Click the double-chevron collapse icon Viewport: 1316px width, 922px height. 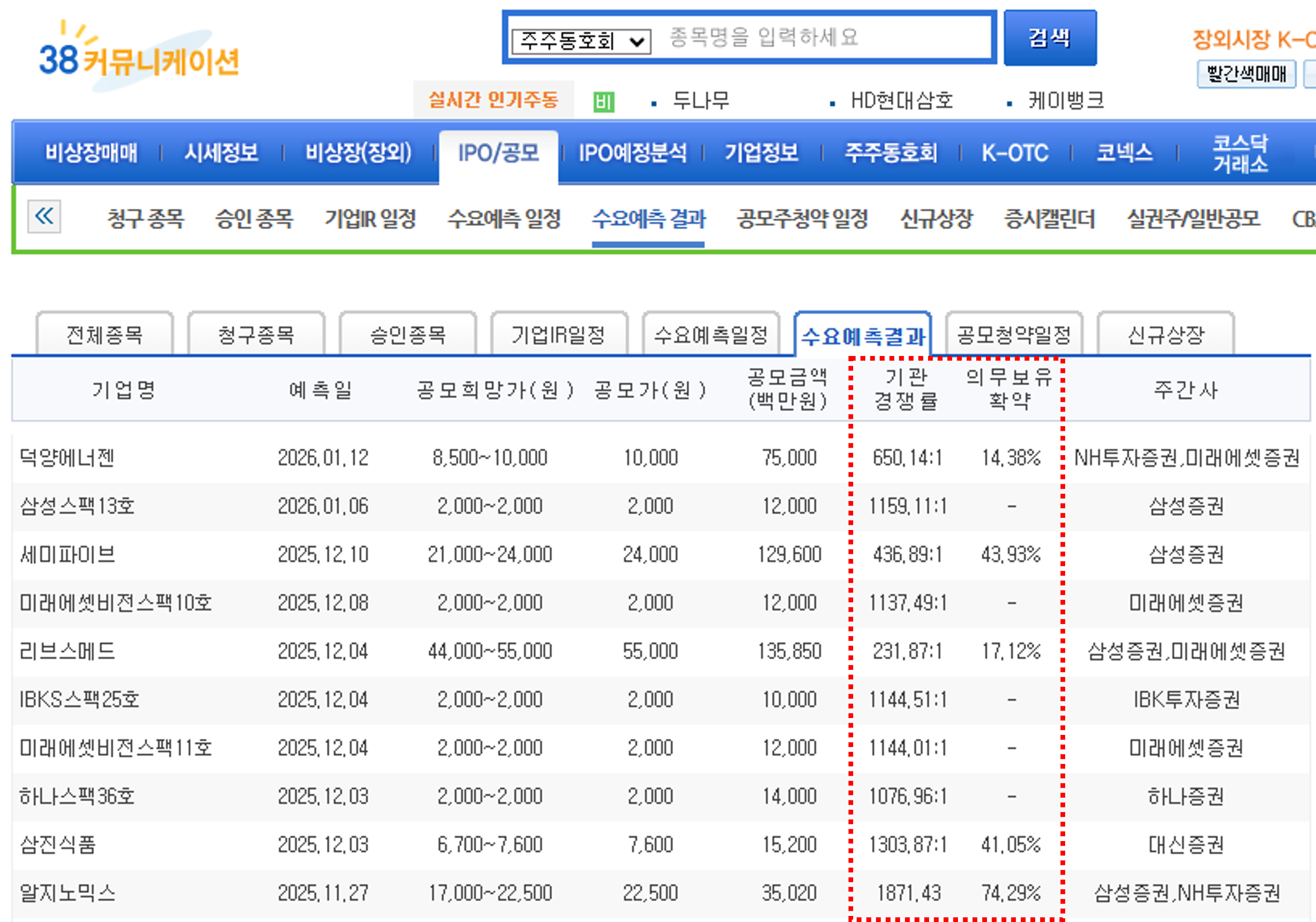(x=44, y=217)
